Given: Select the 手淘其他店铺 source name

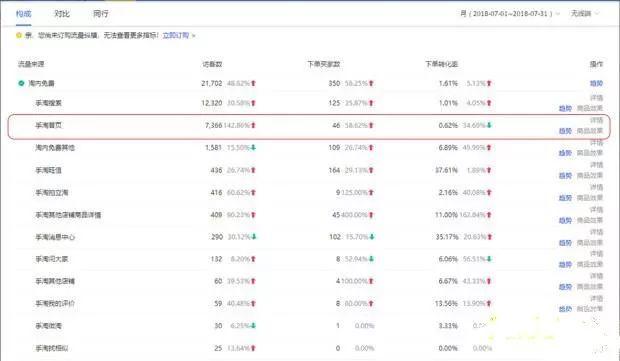Looking at the screenshot, I should [55, 282].
